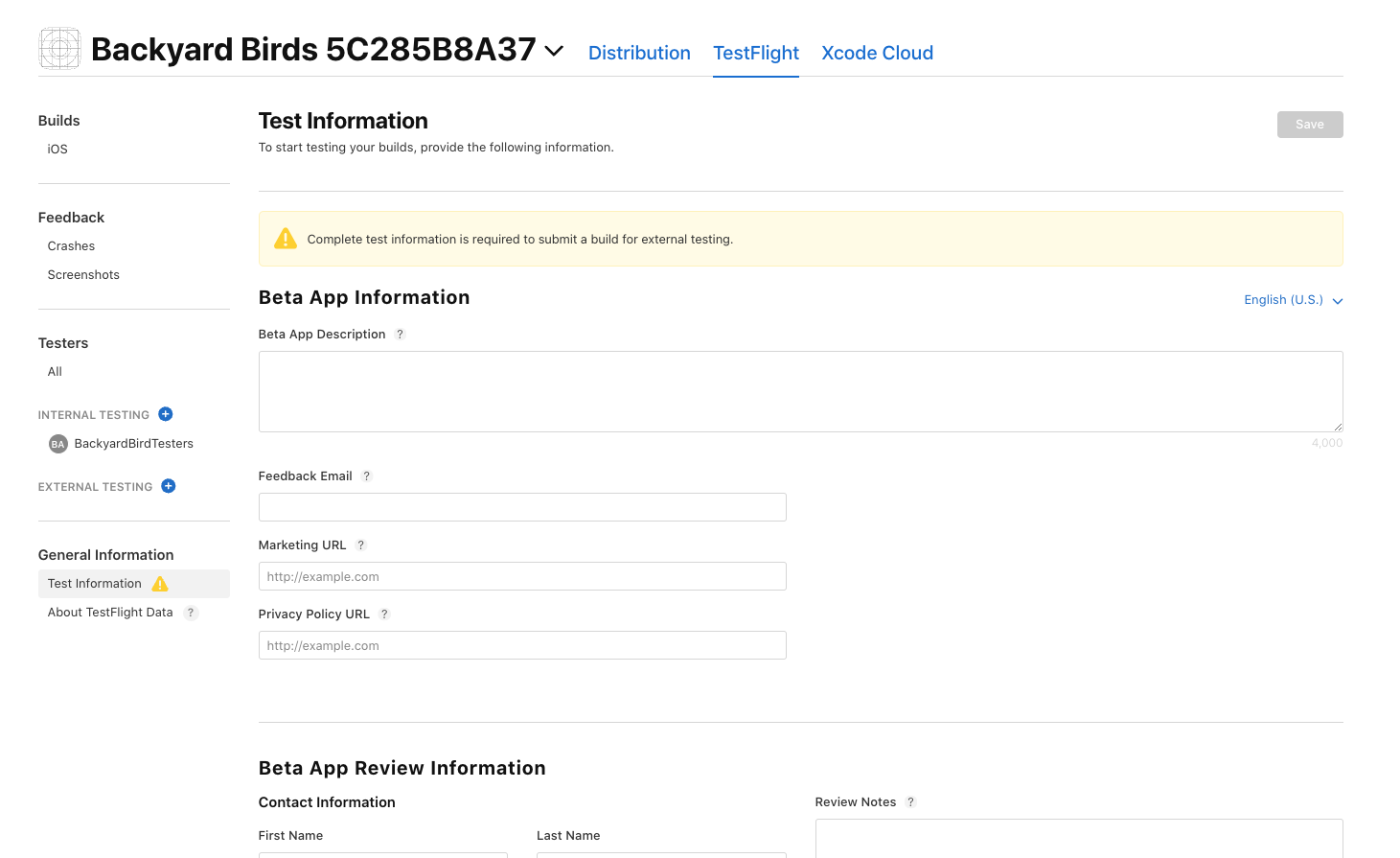This screenshot has height=858, width=1400.
Task: Focus the Feedback Email field
Action: coord(522,507)
